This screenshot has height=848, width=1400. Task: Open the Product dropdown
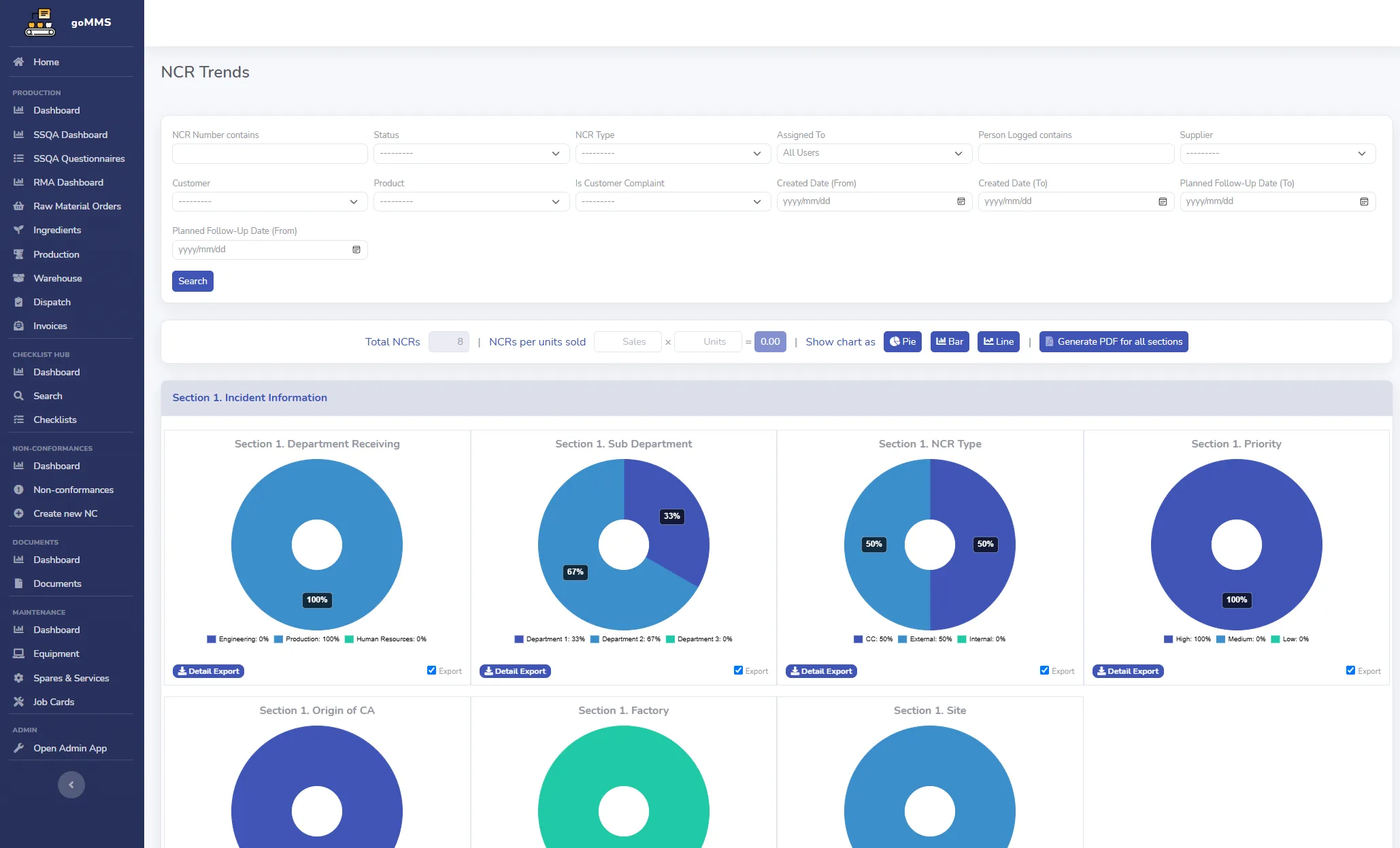click(471, 202)
